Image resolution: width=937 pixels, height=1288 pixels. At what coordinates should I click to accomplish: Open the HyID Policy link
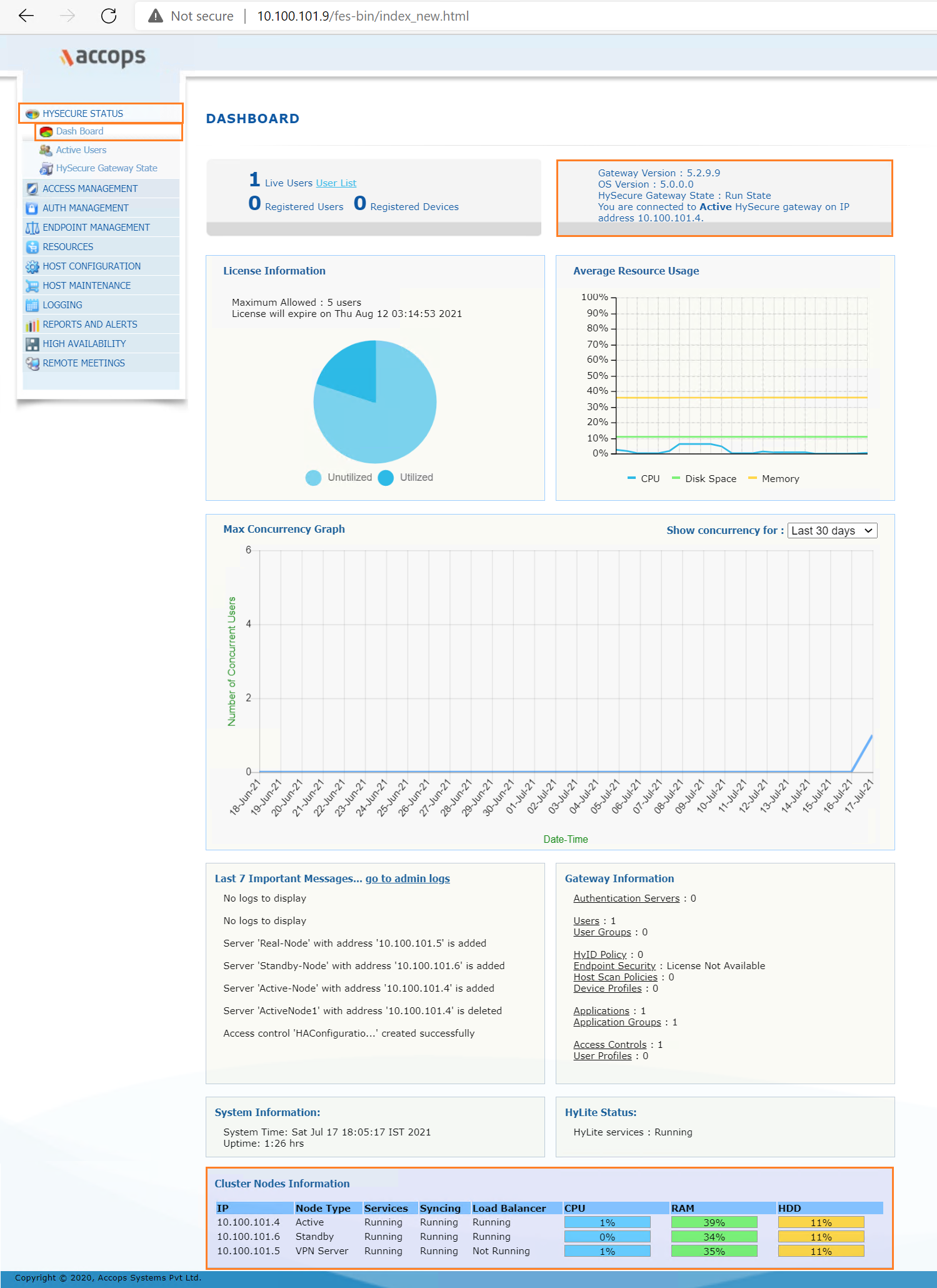pyautogui.click(x=599, y=955)
